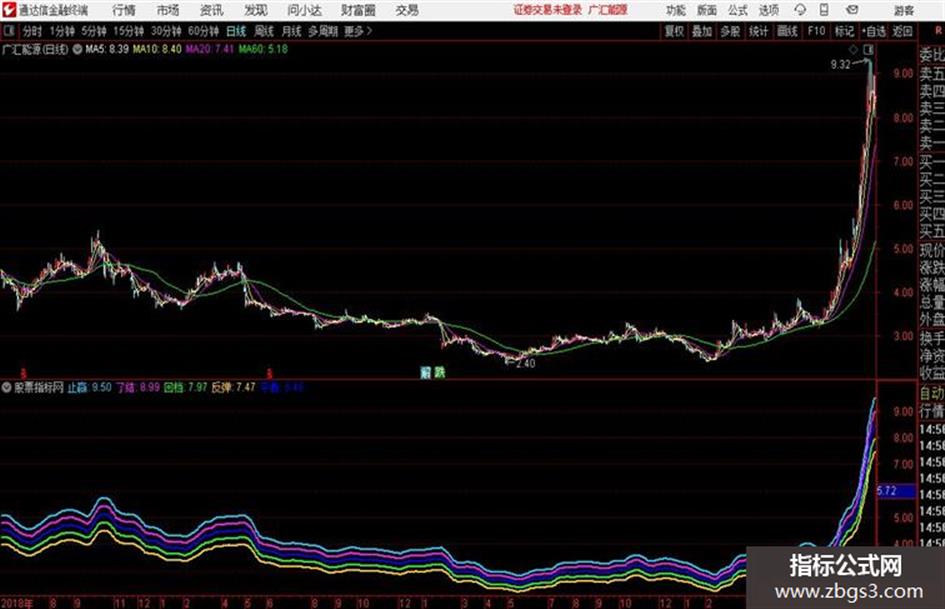Switch to 周线 weekly tab
Screen dimensions: 945x609
coord(264,31)
